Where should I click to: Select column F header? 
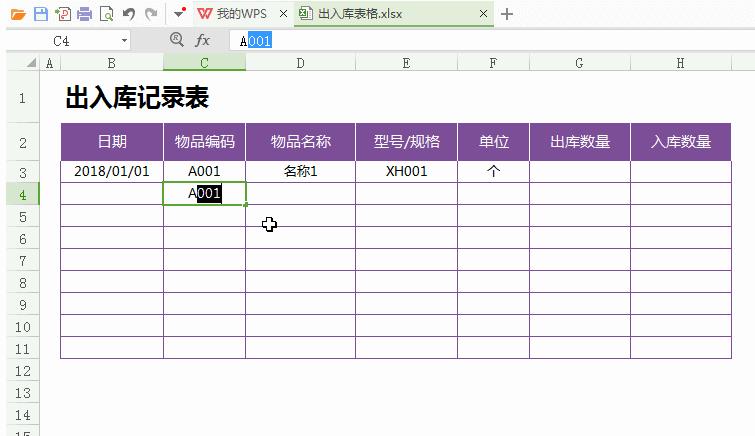click(x=493, y=63)
